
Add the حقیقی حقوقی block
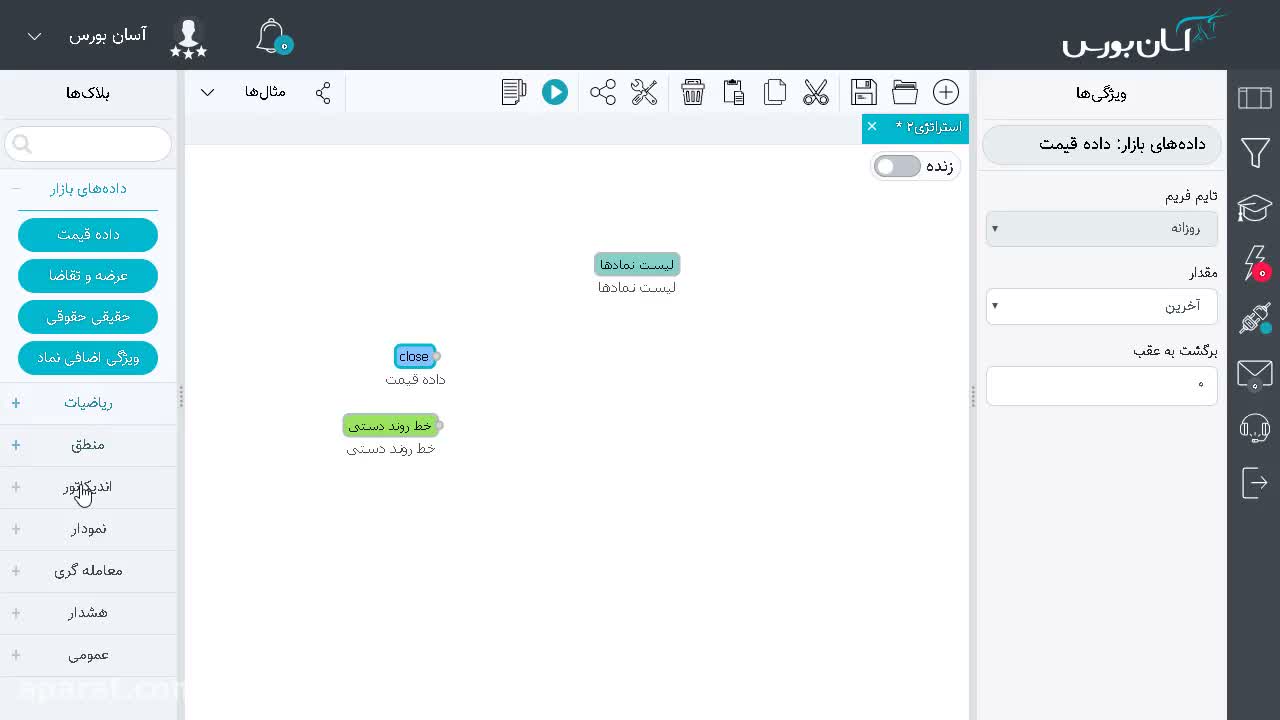(x=88, y=316)
